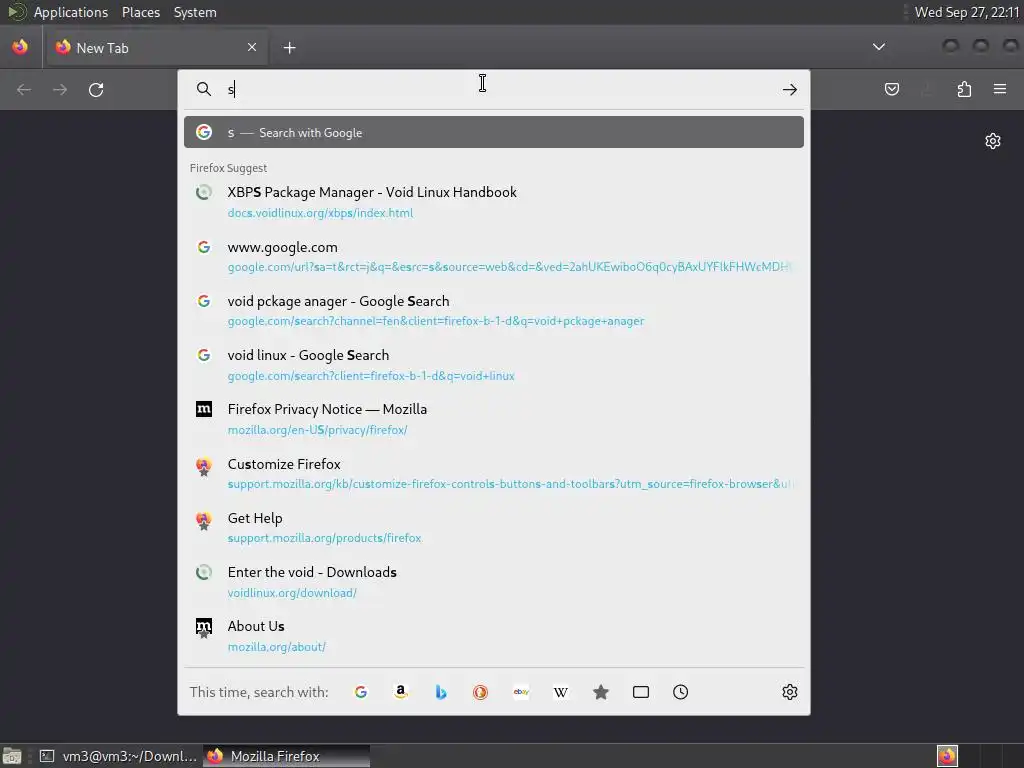Open search settings gear in the dropdown
Screen dimensions: 1024x768
790,692
